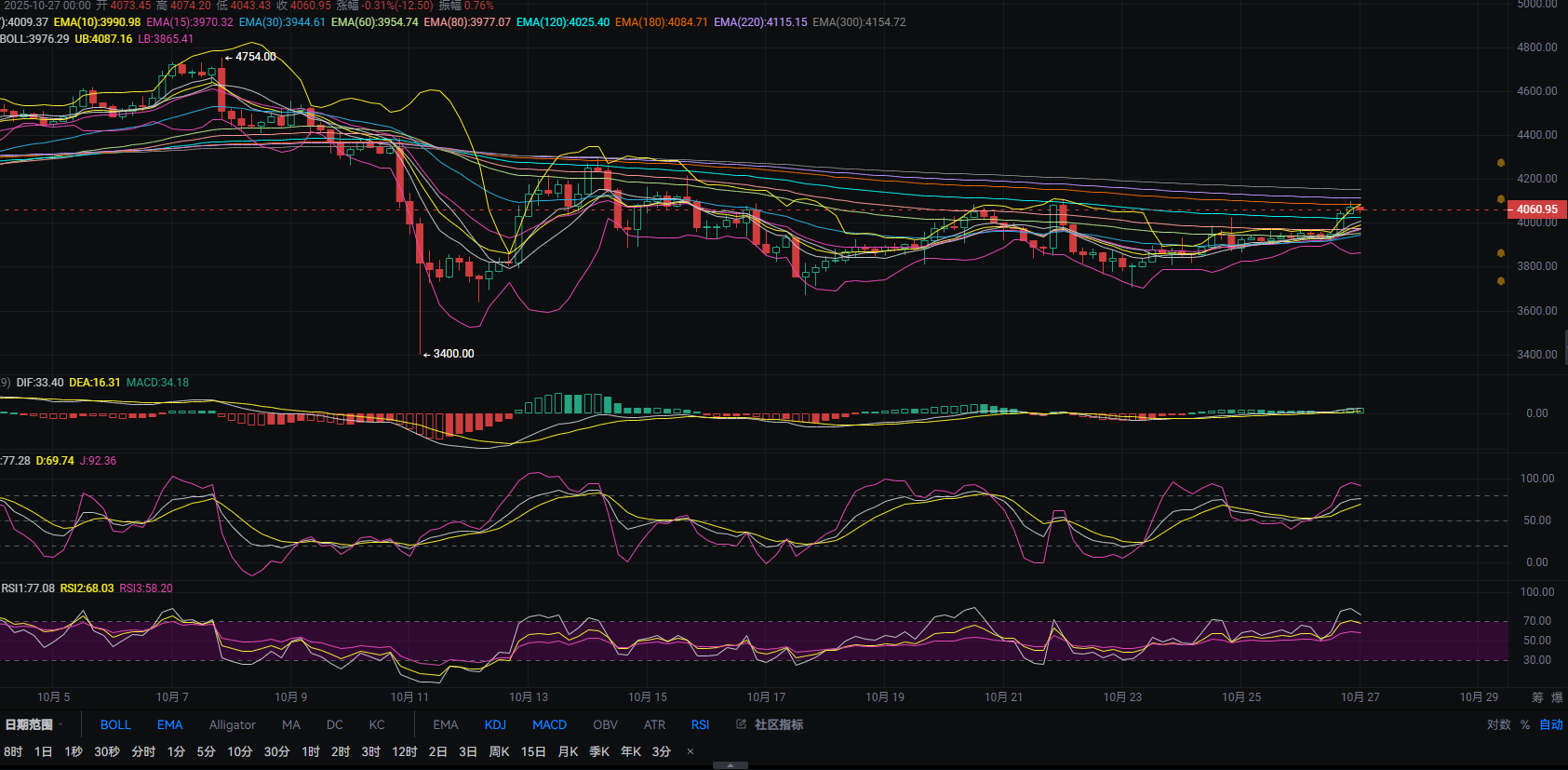The image size is (1568, 770).
Task: Open the 日期范围 date range dropdown
Action: click(34, 724)
